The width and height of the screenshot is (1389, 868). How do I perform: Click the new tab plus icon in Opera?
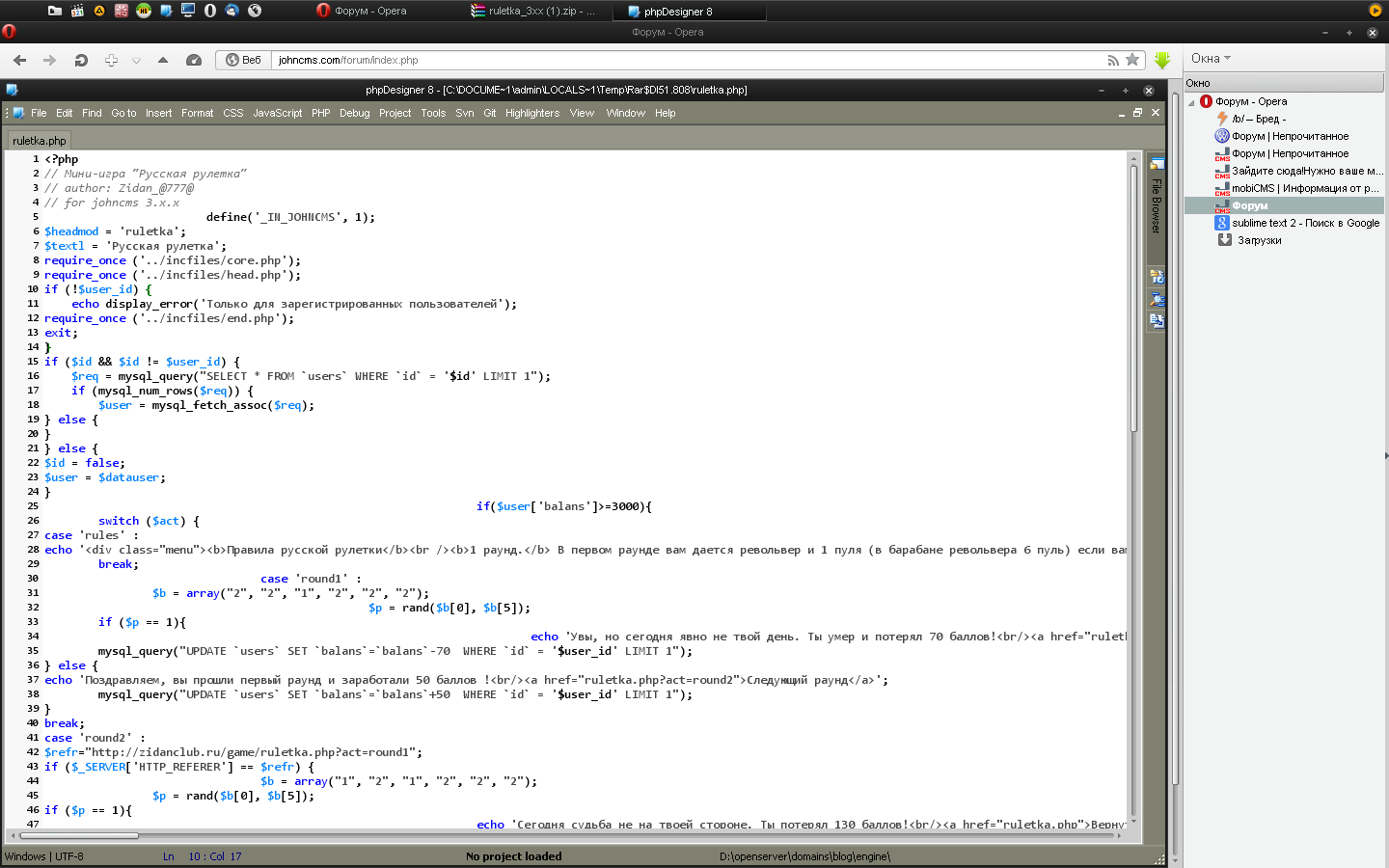(111, 60)
